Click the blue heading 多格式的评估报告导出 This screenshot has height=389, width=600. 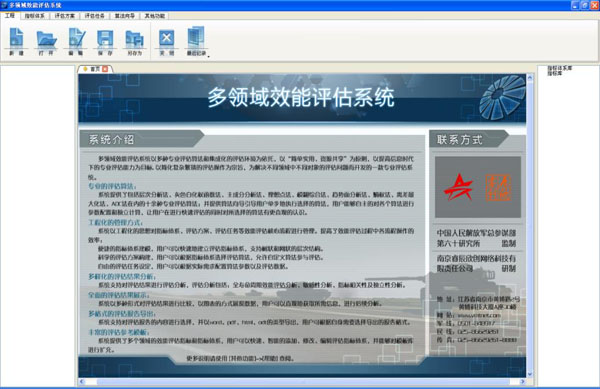point(122,314)
